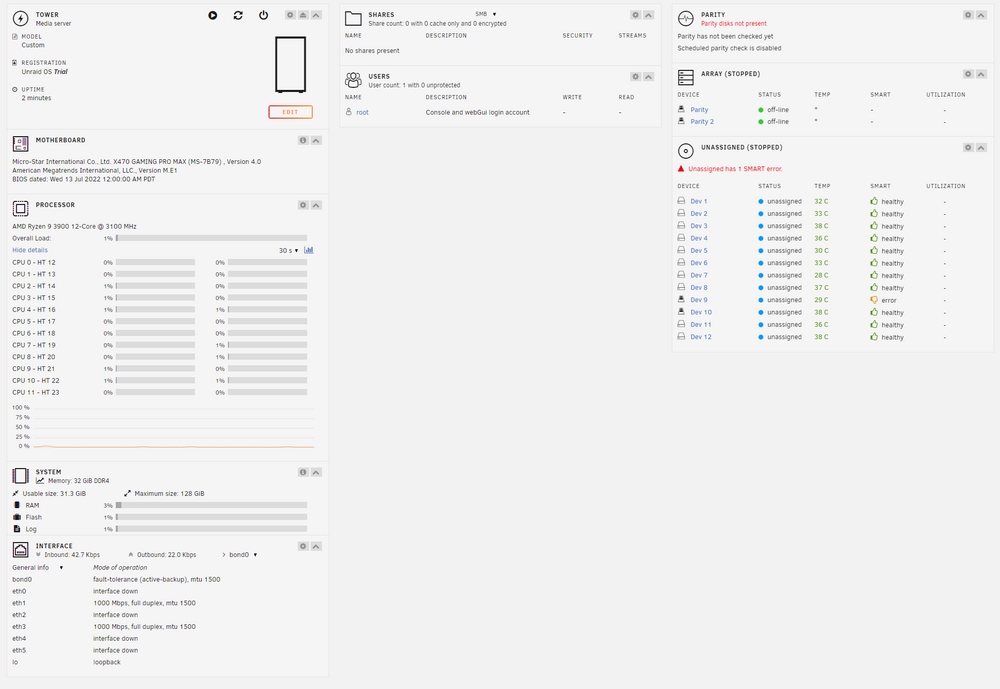This screenshot has height=689, width=1000.
Task: Collapse the Parity panel
Action: tap(981, 15)
